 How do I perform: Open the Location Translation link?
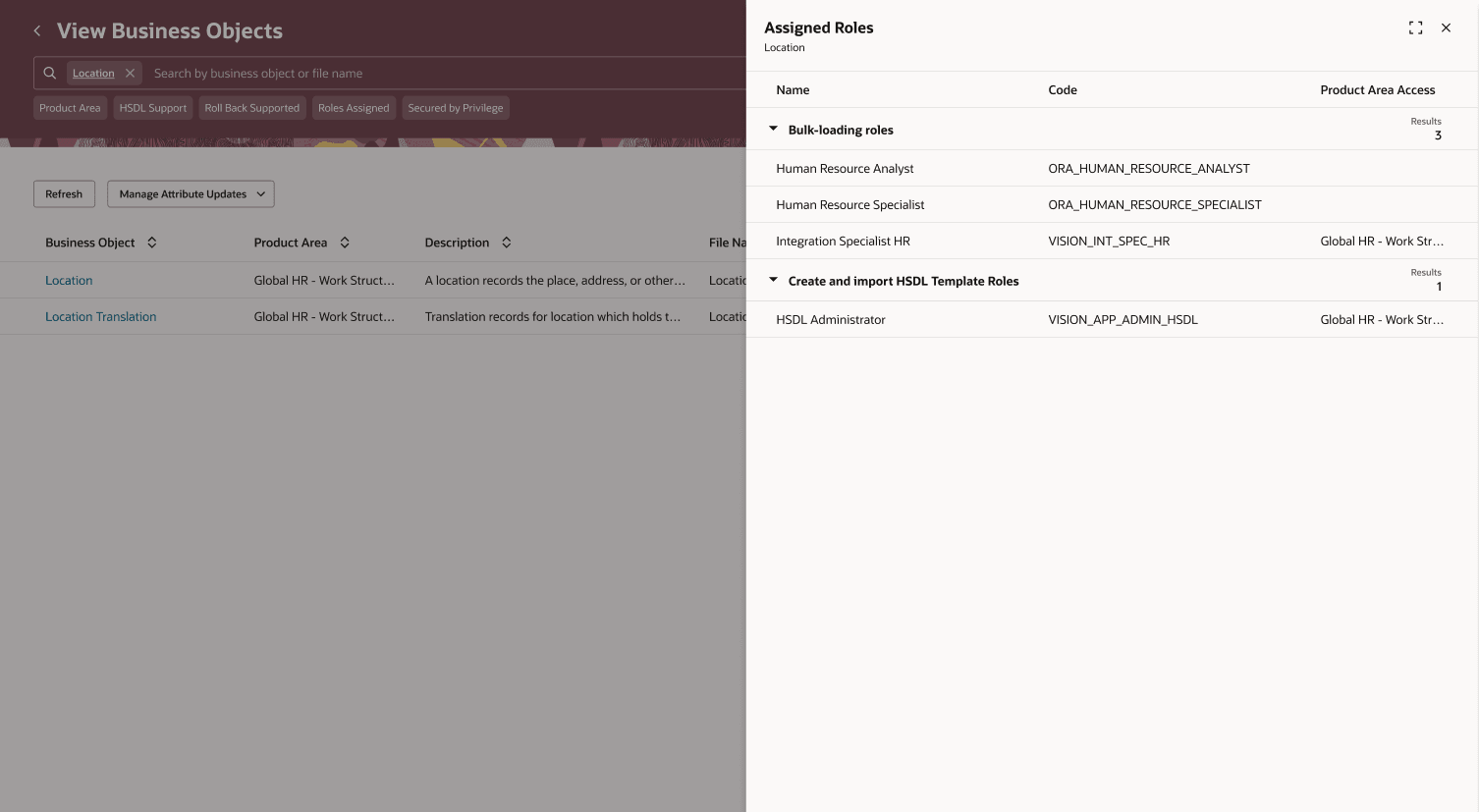100,316
